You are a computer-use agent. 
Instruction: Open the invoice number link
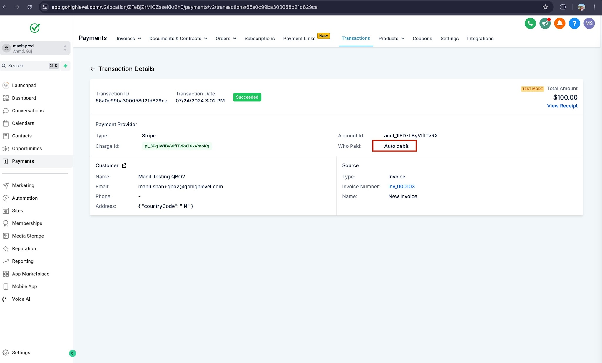point(402,186)
